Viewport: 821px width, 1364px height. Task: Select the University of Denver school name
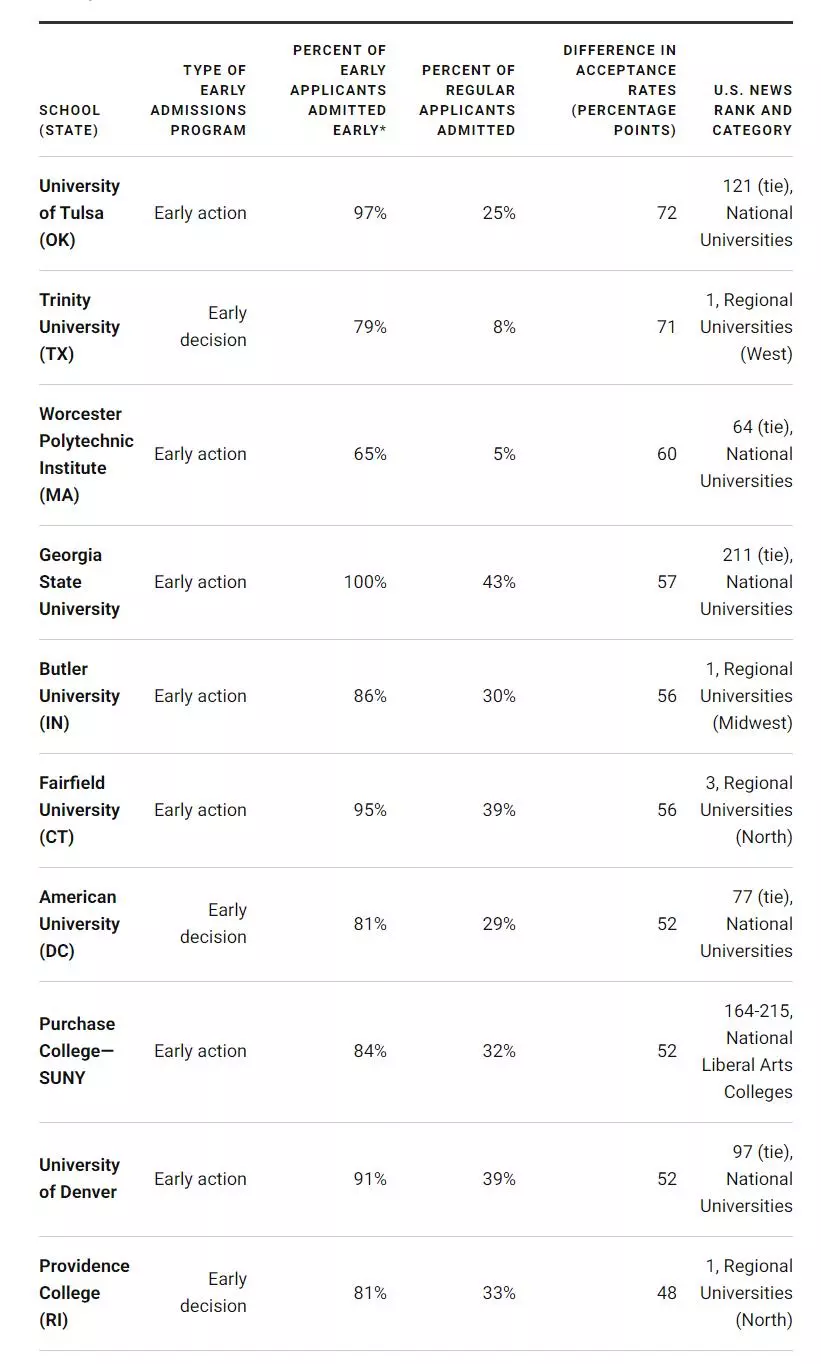[x=79, y=1179]
